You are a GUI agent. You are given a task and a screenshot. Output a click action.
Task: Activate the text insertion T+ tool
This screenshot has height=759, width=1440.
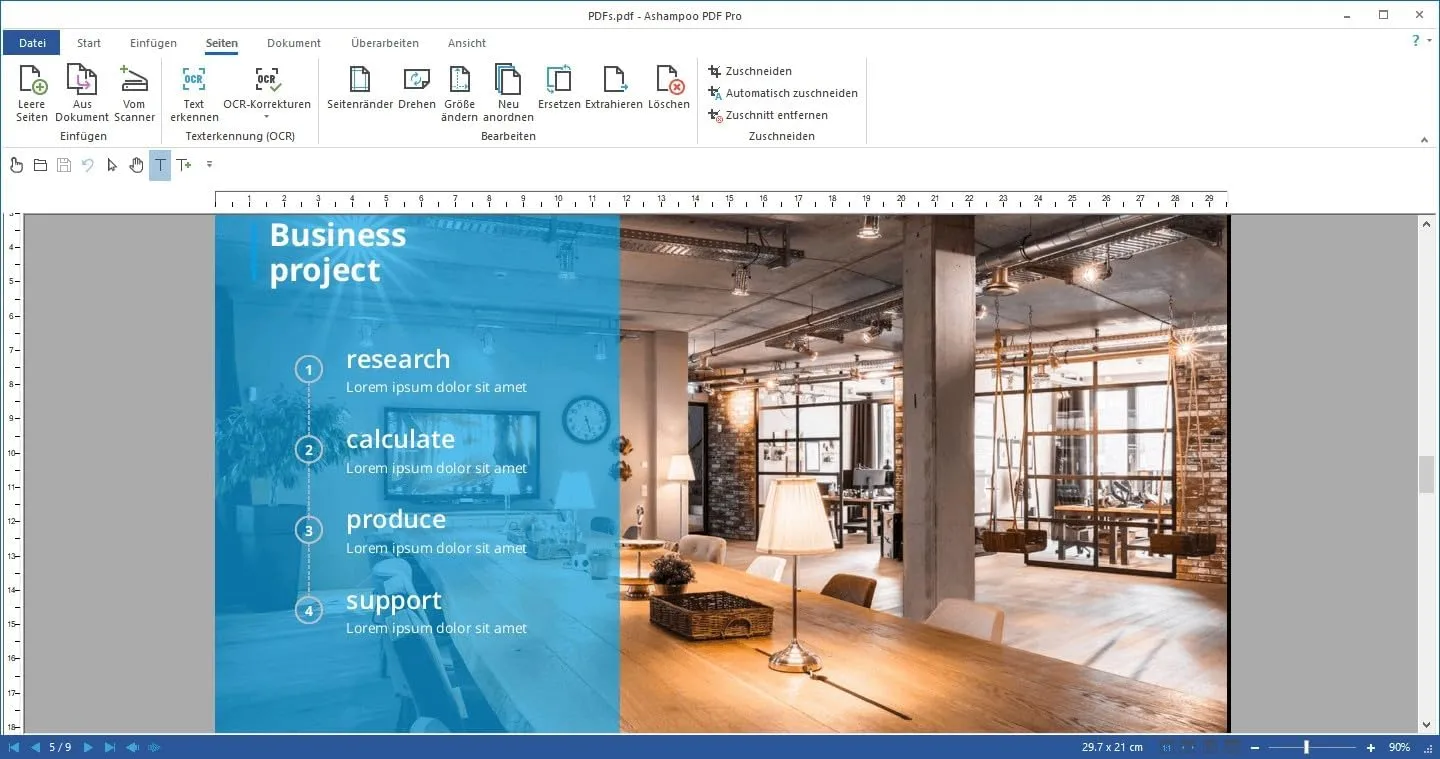click(184, 165)
